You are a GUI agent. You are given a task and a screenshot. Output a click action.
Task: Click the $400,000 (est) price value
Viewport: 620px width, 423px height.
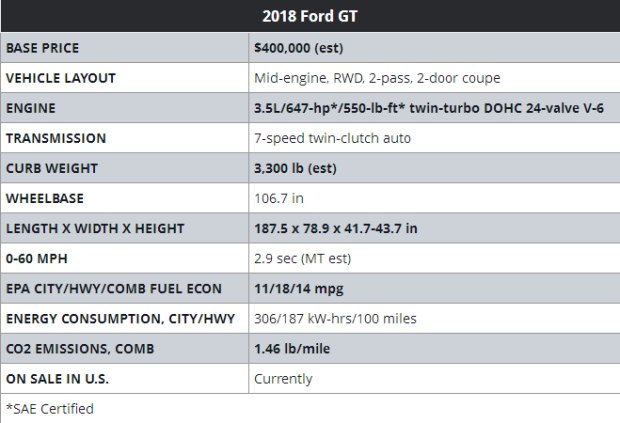click(300, 47)
